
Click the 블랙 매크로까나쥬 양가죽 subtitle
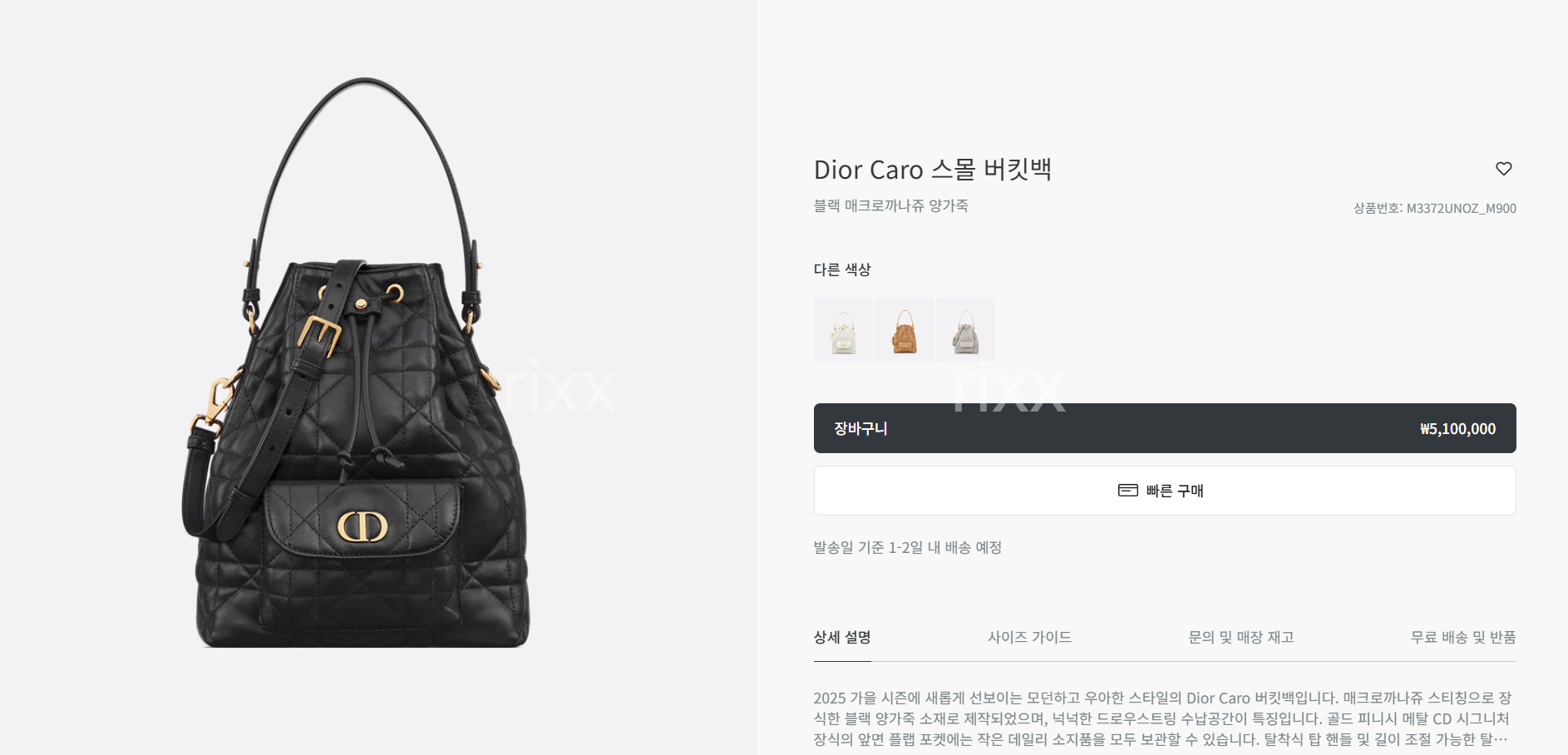tap(890, 205)
